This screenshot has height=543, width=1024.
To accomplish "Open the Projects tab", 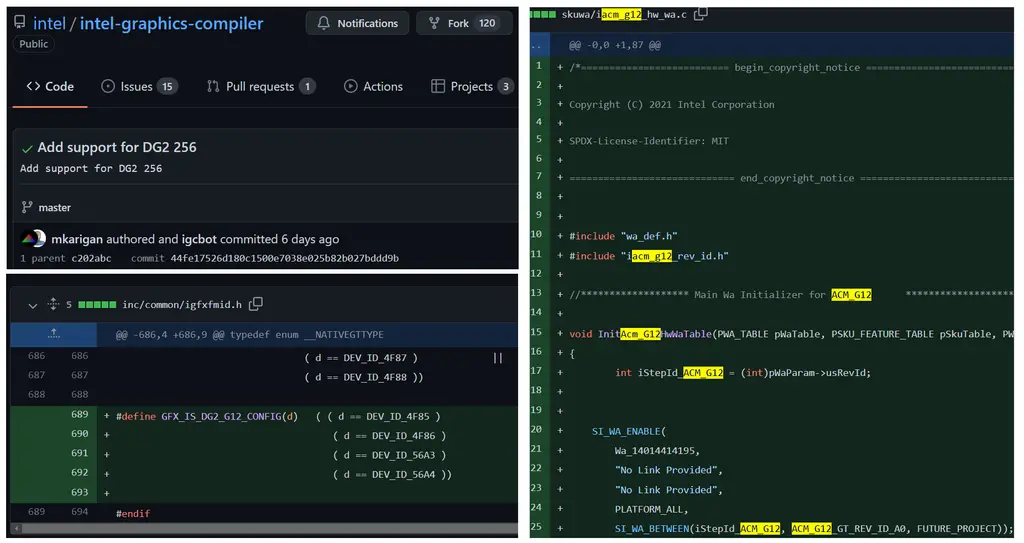I will (x=471, y=87).
